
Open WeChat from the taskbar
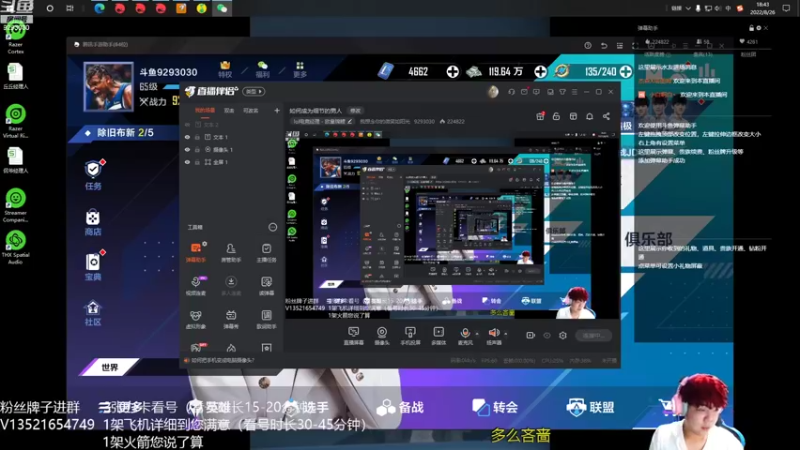click(x=222, y=8)
